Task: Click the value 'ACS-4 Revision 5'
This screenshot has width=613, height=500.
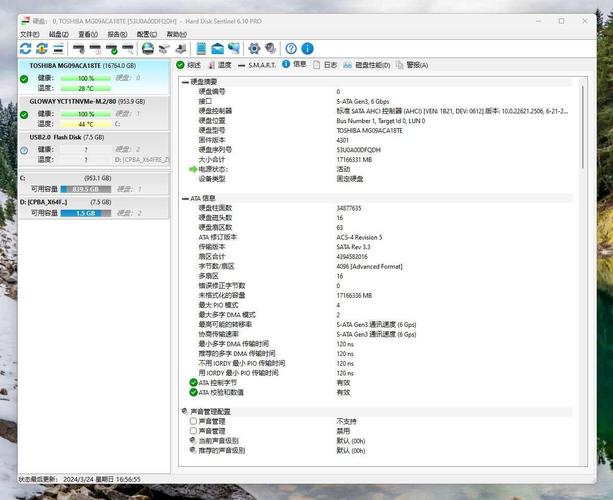Action: [359, 237]
